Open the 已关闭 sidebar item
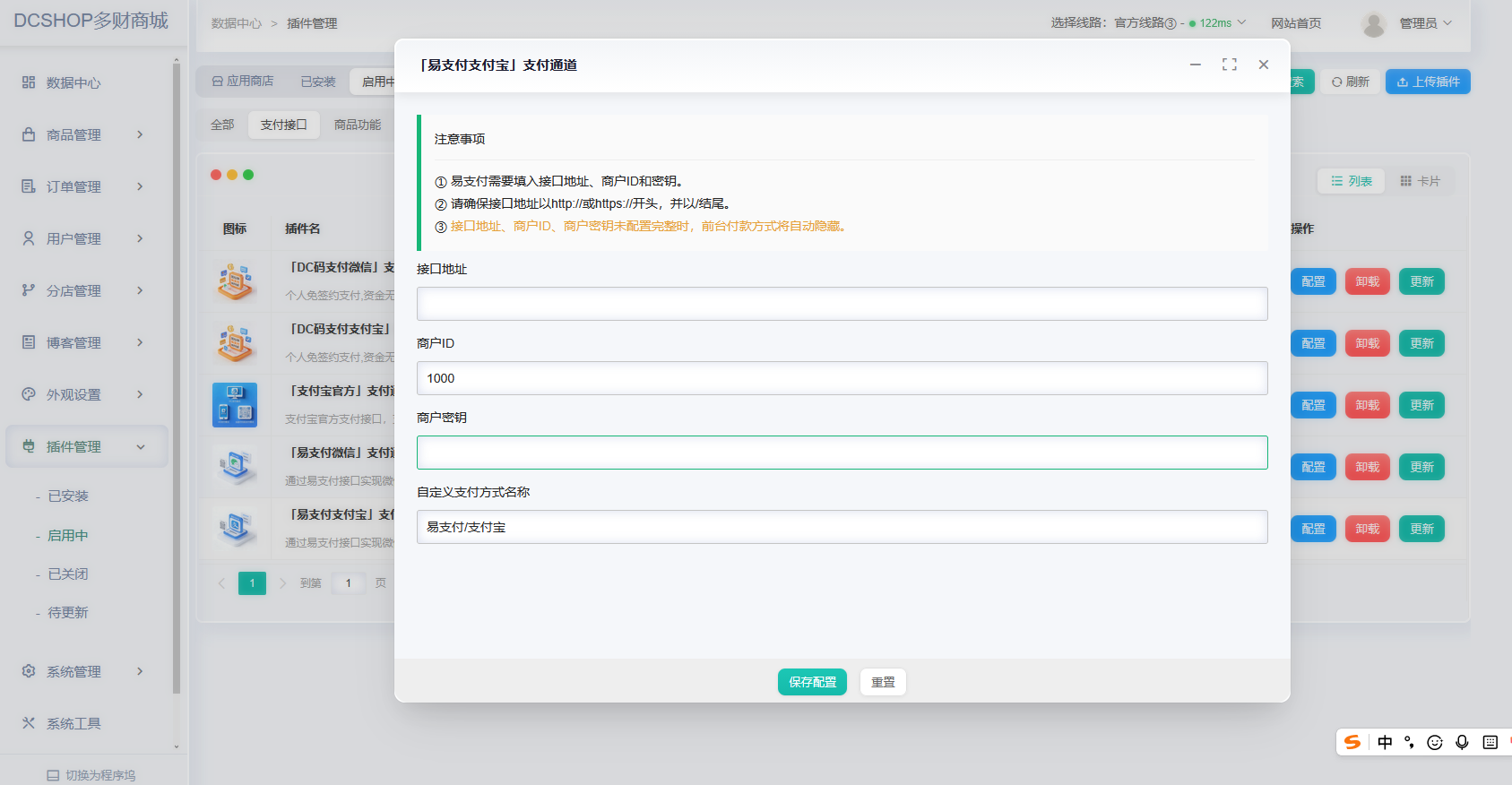This screenshot has height=785, width=1512. tap(68, 574)
